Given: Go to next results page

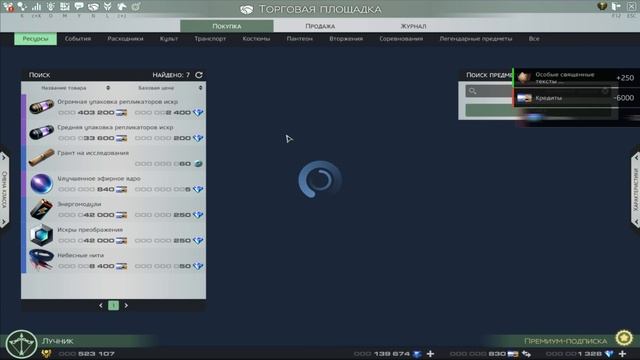Looking at the screenshot, I should point(126,305).
